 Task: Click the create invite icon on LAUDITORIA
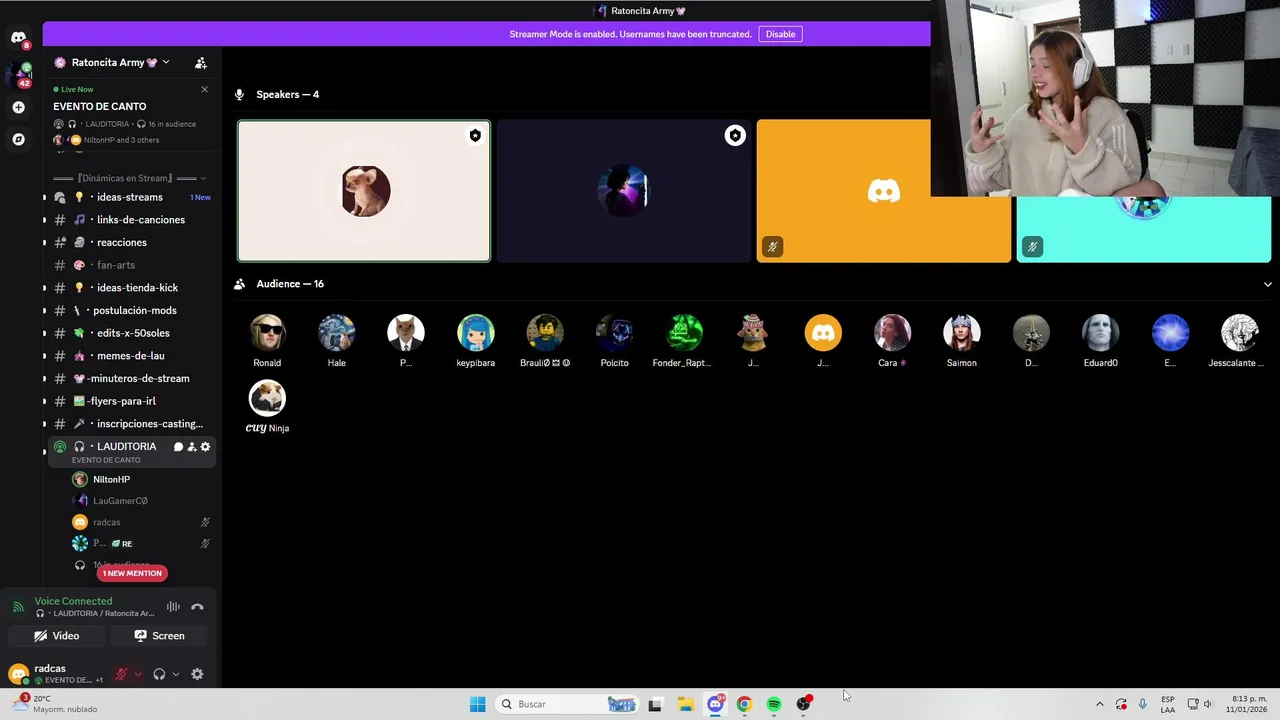pos(192,447)
